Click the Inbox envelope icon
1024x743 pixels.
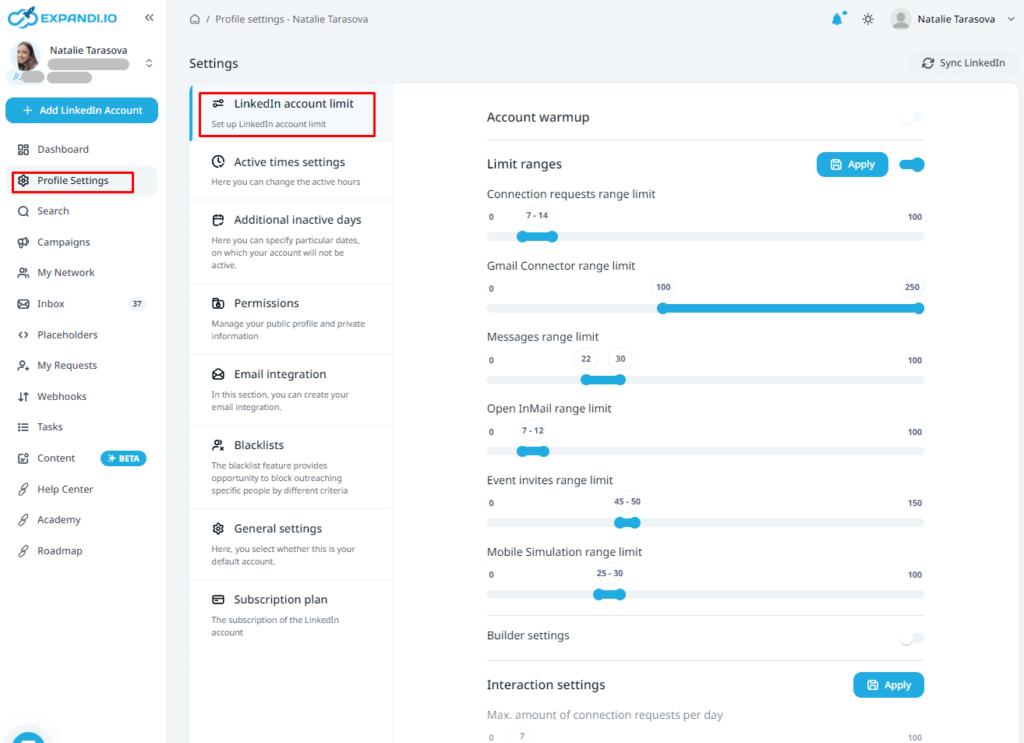pyautogui.click(x=23, y=304)
